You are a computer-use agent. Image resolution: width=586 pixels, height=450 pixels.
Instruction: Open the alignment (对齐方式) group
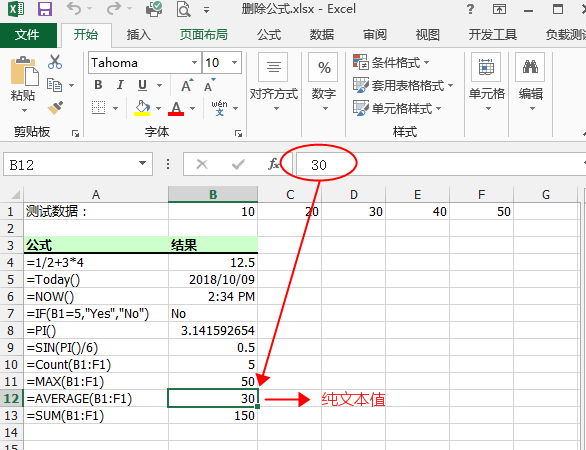[274, 82]
